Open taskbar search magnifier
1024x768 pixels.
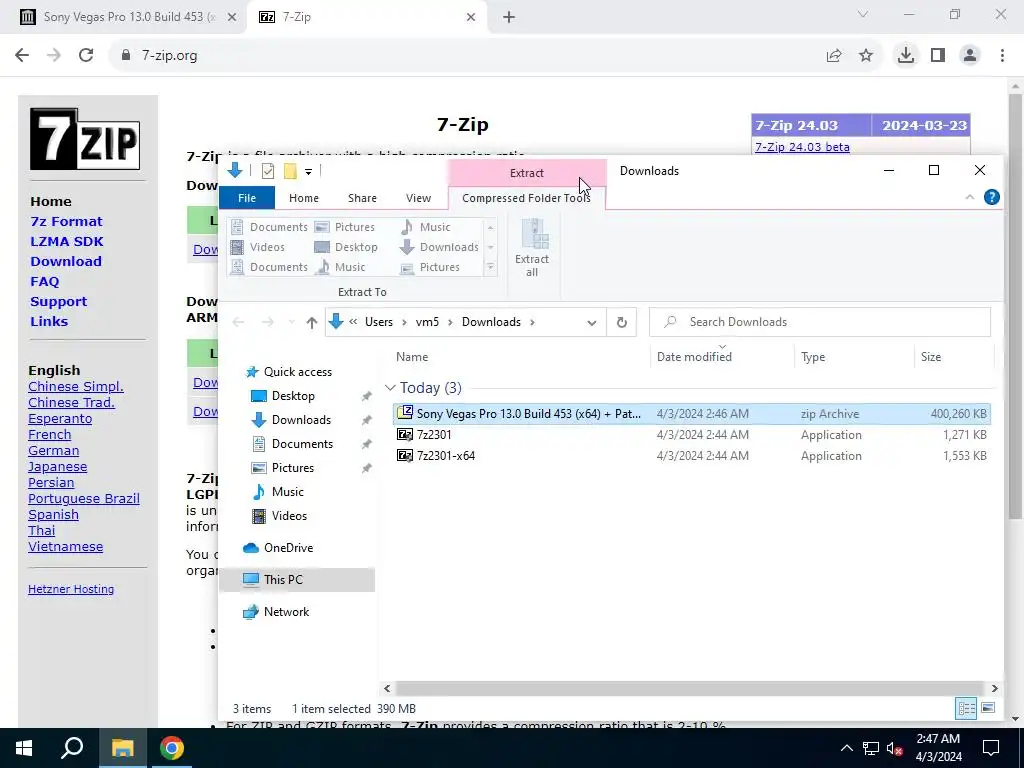[x=72, y=748]
